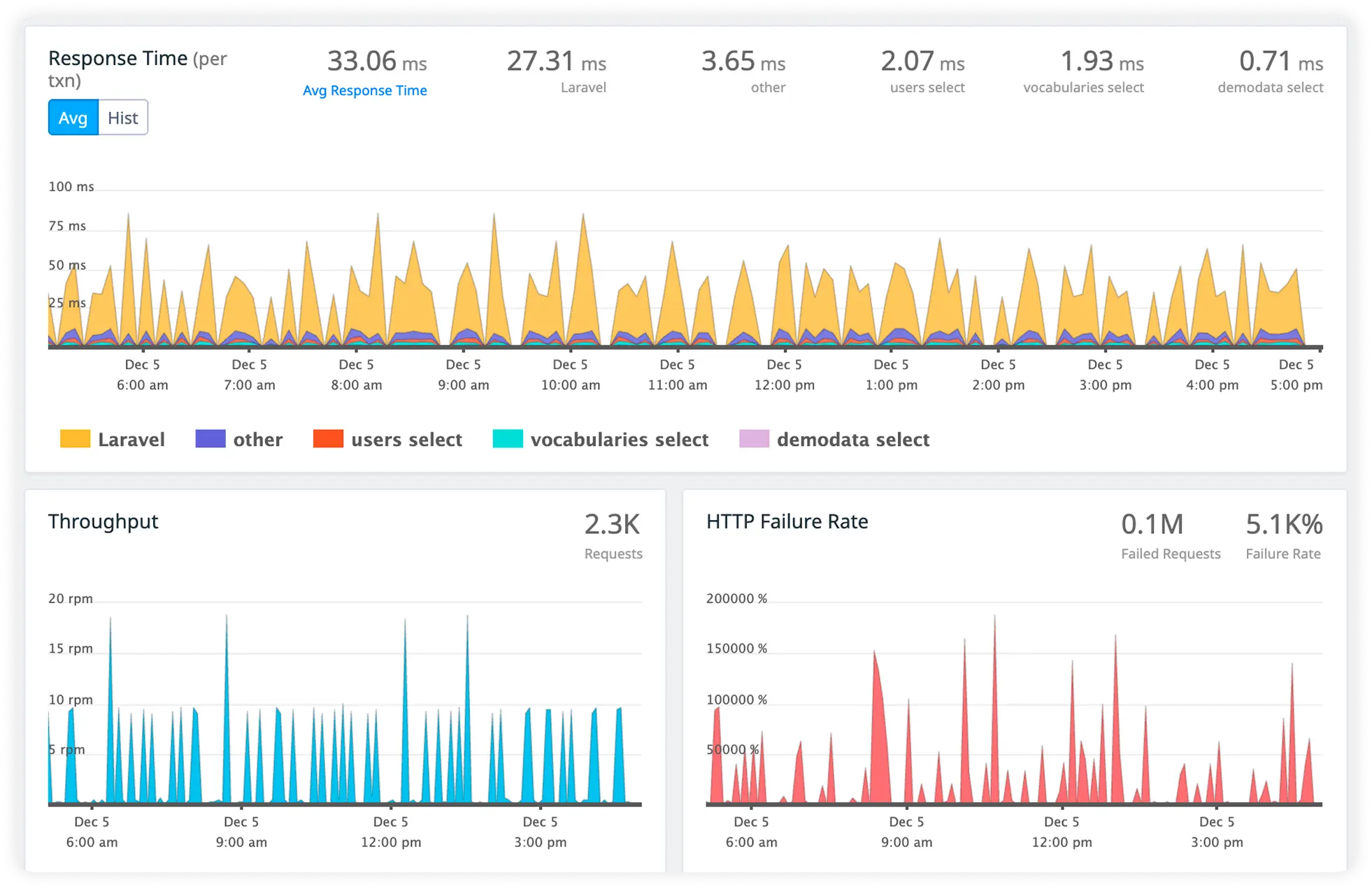Toggle the 'other' series visibility
1372x889 pixels.
click(x=257, y=439)
